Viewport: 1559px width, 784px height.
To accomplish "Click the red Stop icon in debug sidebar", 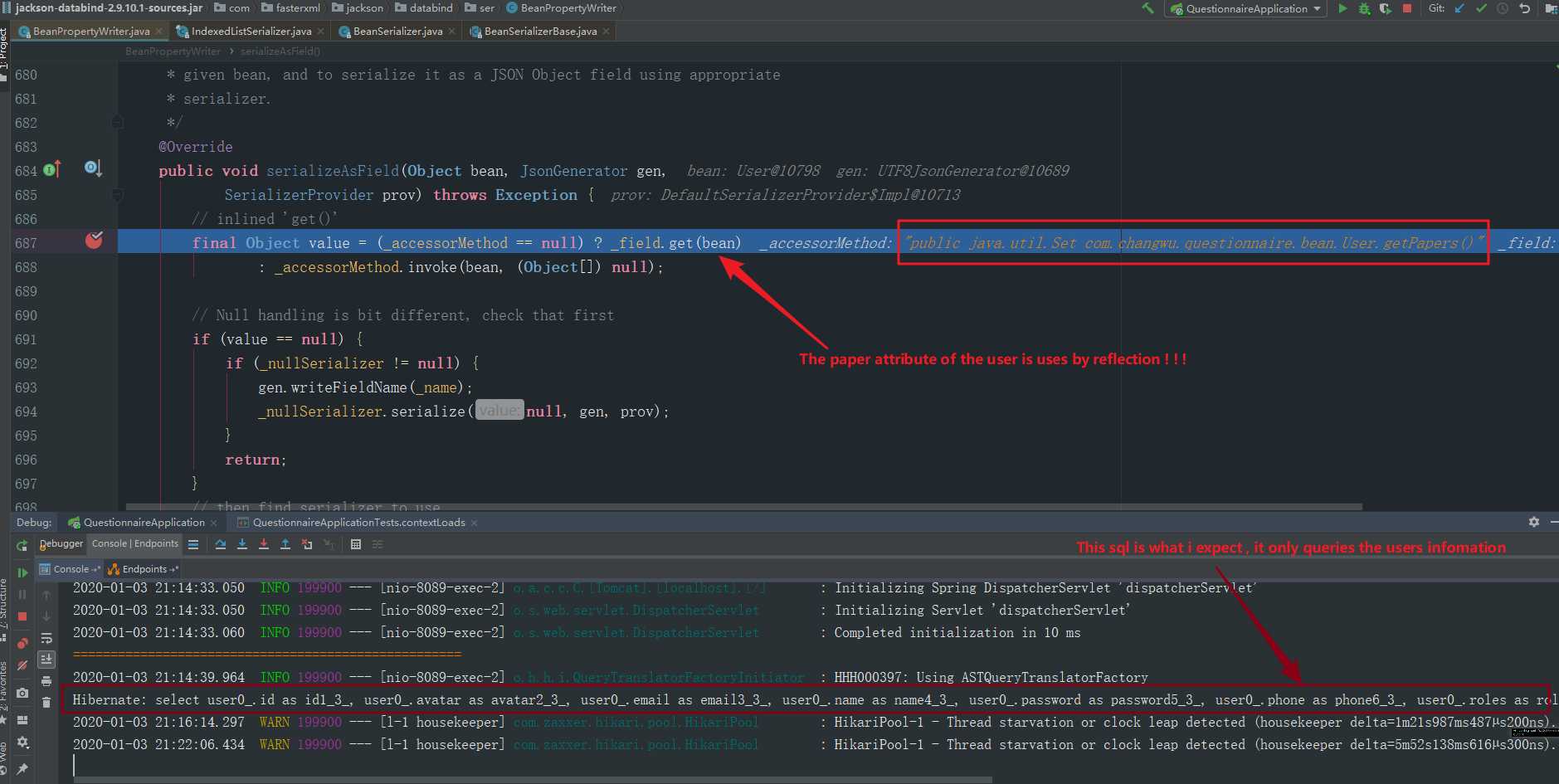I will pyautogui.click(x=22, y=616).
